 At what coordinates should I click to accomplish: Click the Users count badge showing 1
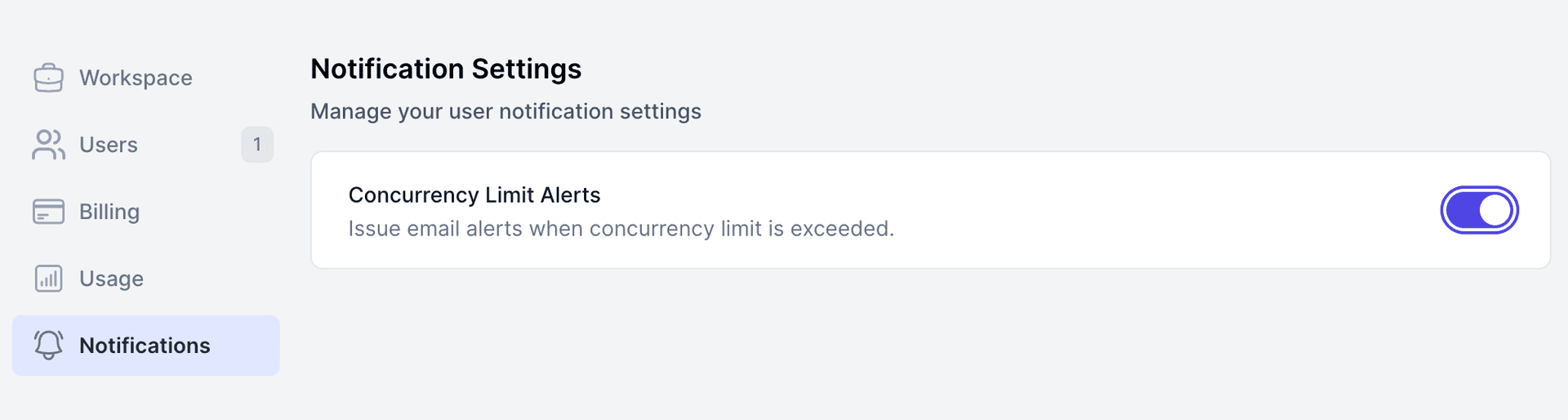257,145
